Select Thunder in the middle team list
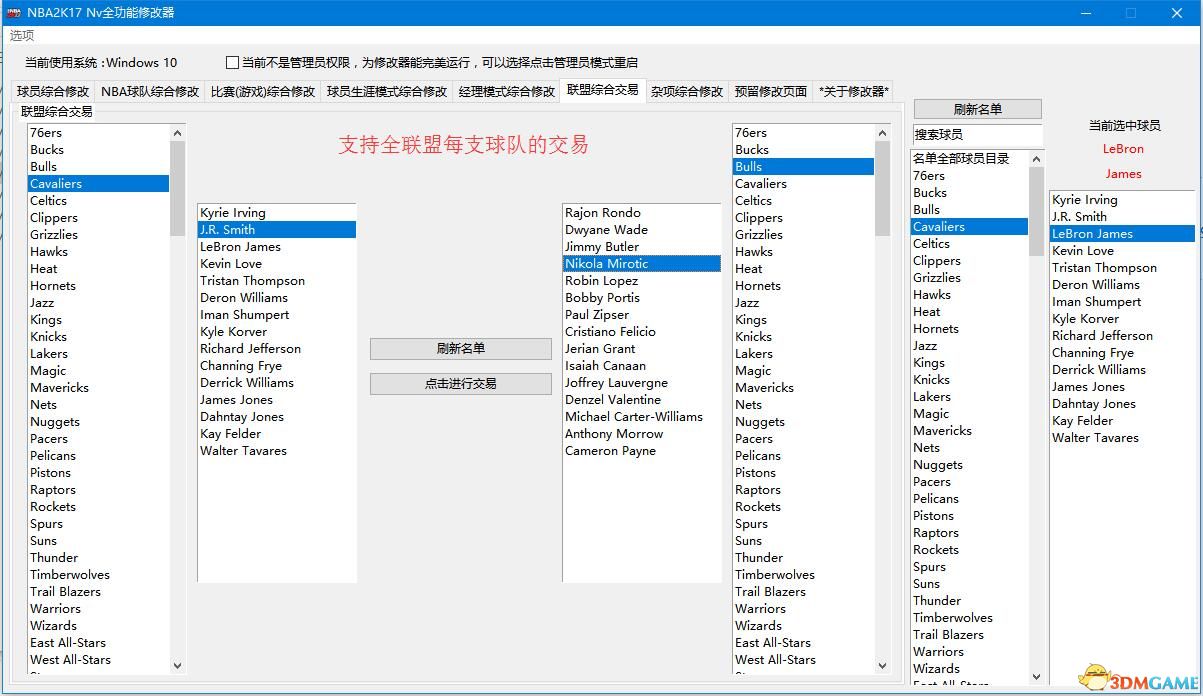This screenshot has width=1203, height=696. click(803, 558)
